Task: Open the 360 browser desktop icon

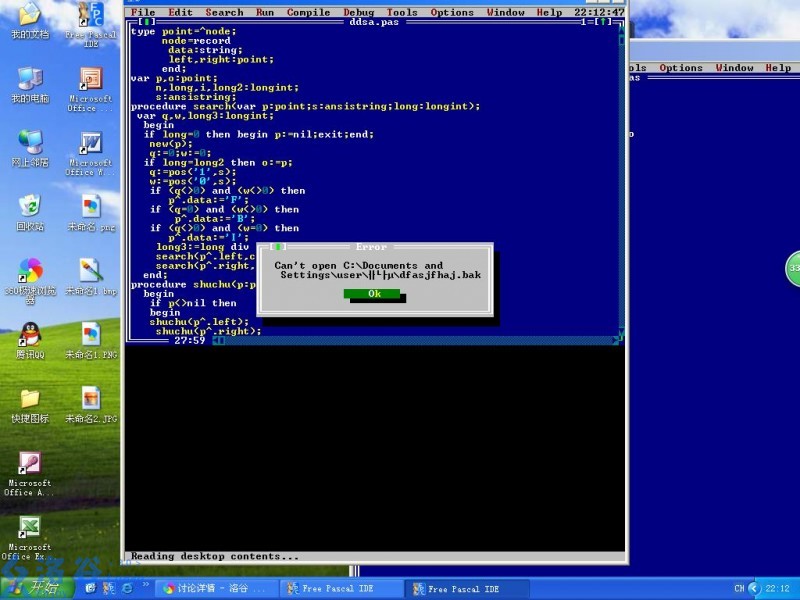Action: [x=30, y=275]
